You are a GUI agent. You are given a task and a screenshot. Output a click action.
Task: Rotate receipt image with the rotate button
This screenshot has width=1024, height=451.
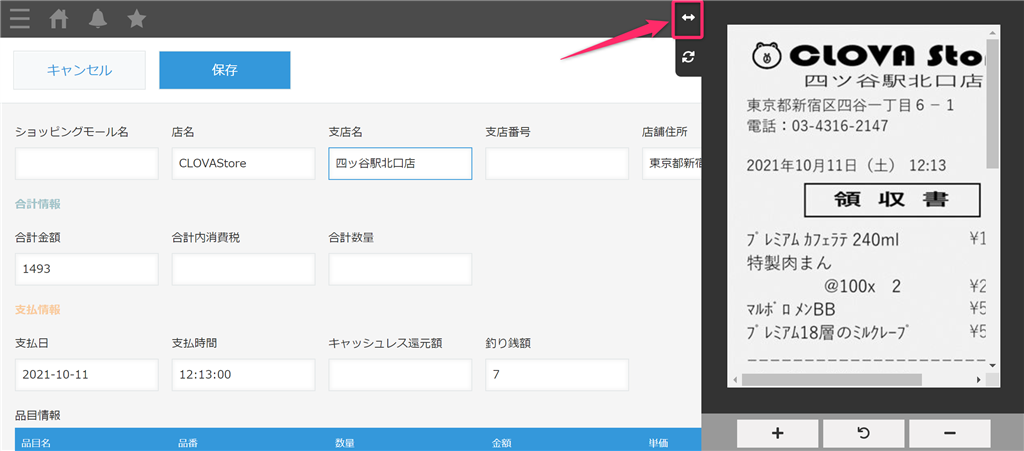863,433
